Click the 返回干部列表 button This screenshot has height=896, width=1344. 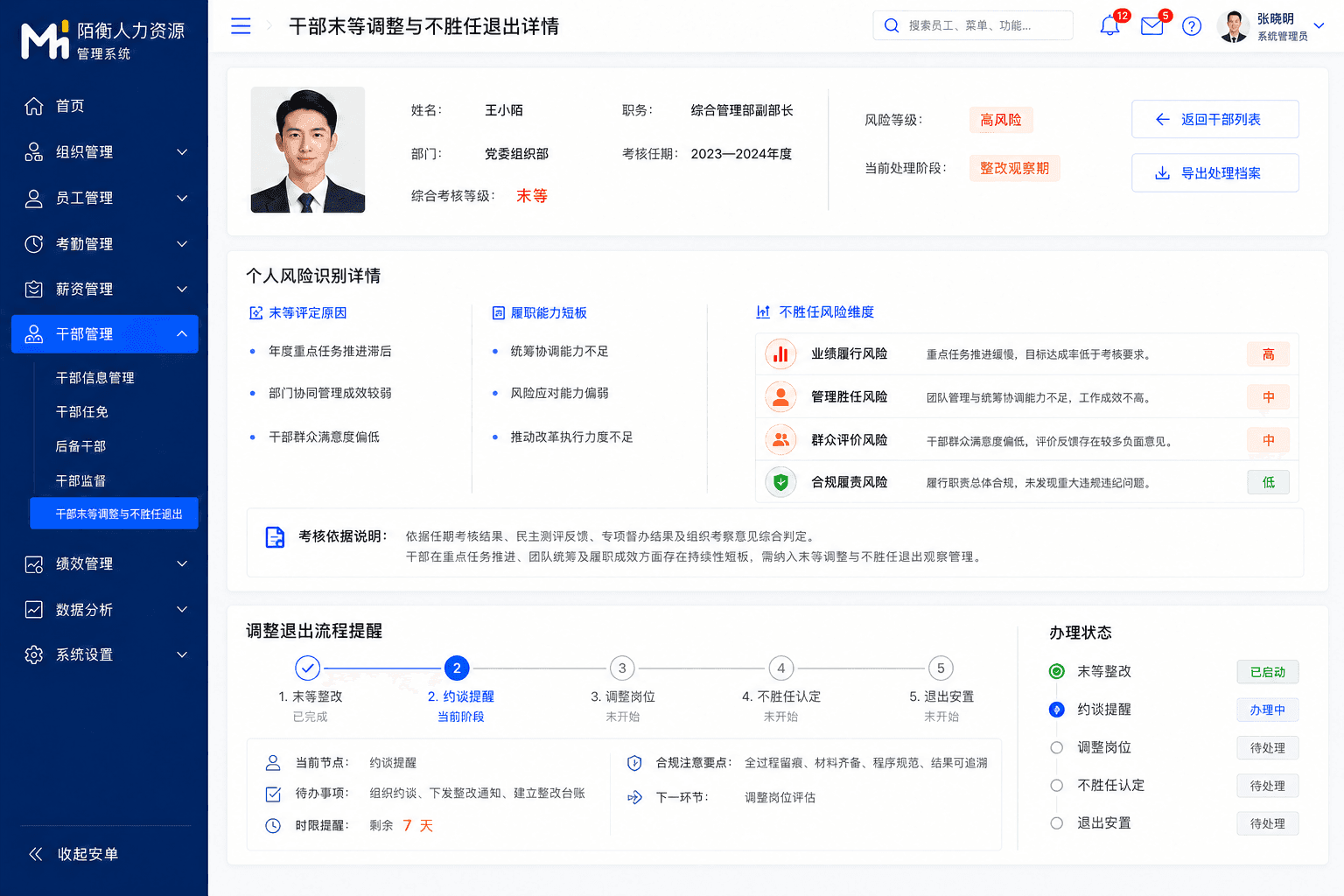point(1214,119)
